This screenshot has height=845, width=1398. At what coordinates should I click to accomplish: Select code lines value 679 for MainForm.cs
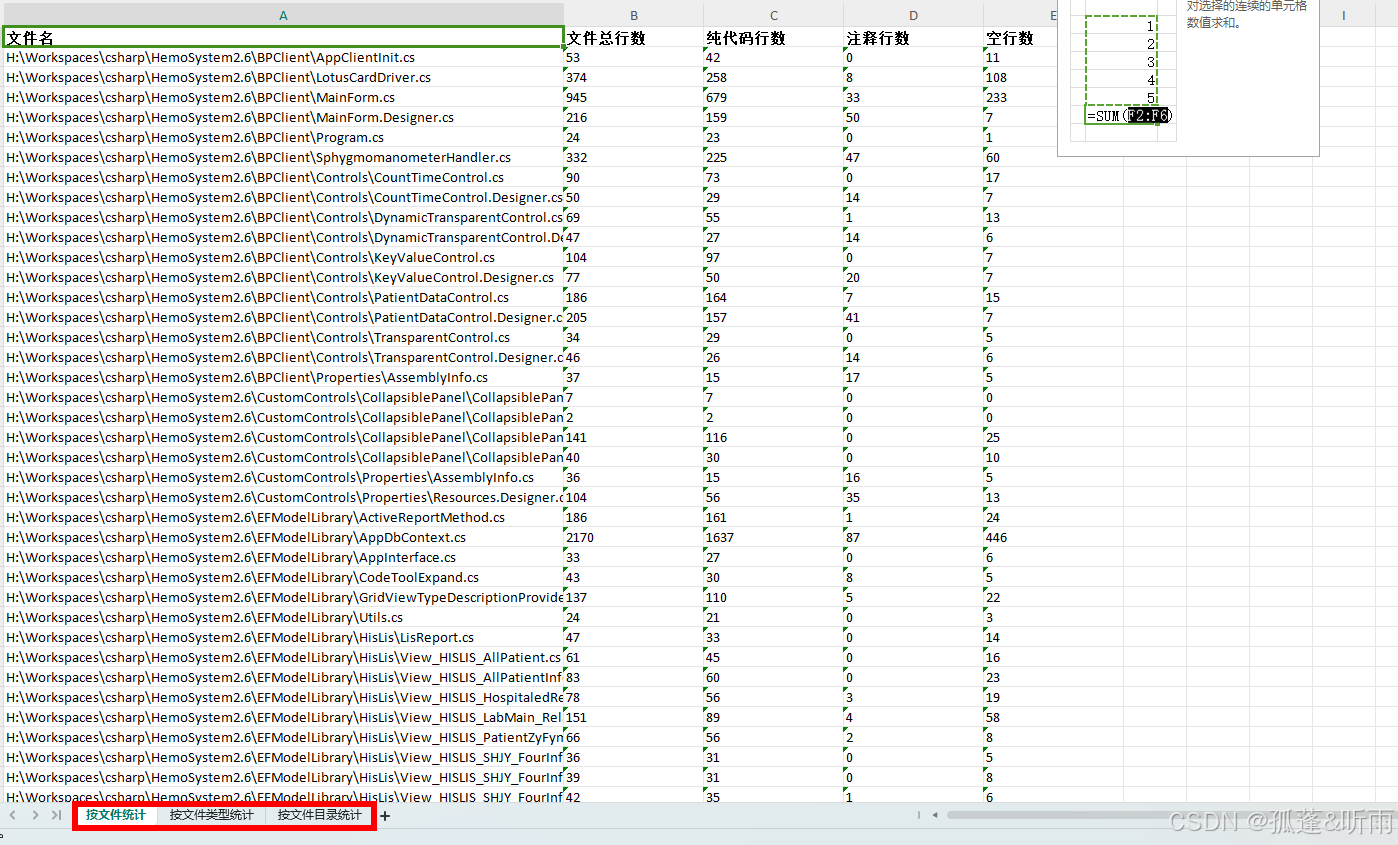click(774, 98)
